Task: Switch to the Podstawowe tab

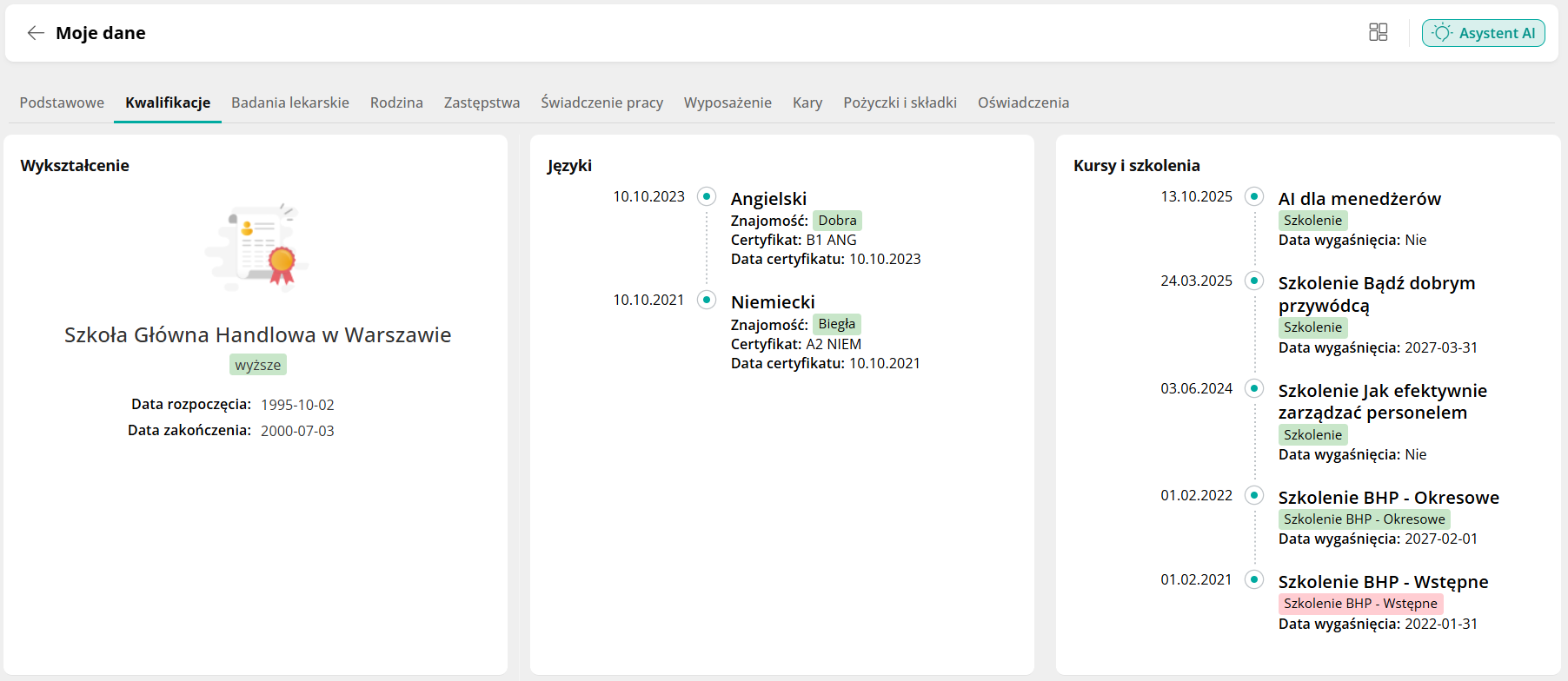Action: point(62,102)
